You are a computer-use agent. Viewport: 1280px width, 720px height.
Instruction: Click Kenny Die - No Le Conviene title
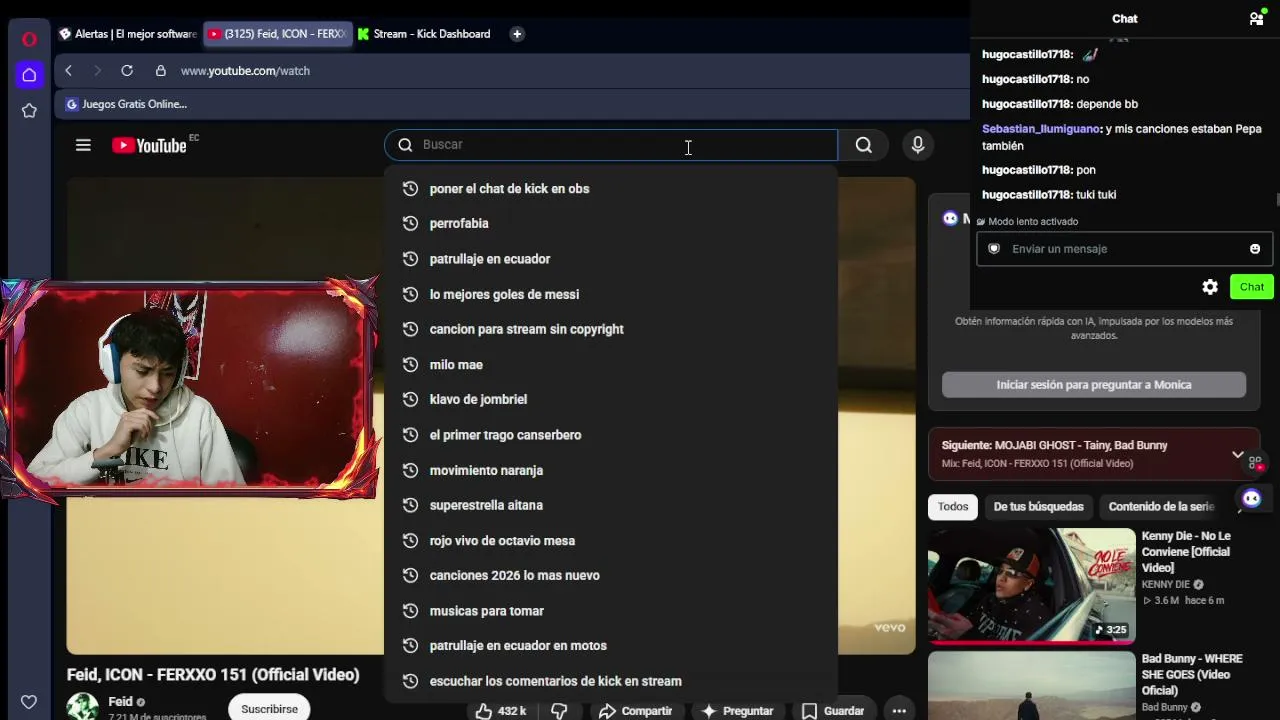click(1187, 552)
